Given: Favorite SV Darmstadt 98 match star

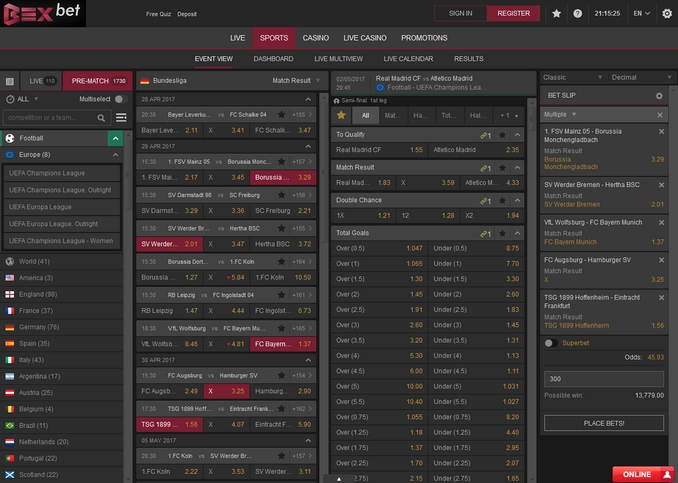Looking at the screenshot, I should (281, 195).
